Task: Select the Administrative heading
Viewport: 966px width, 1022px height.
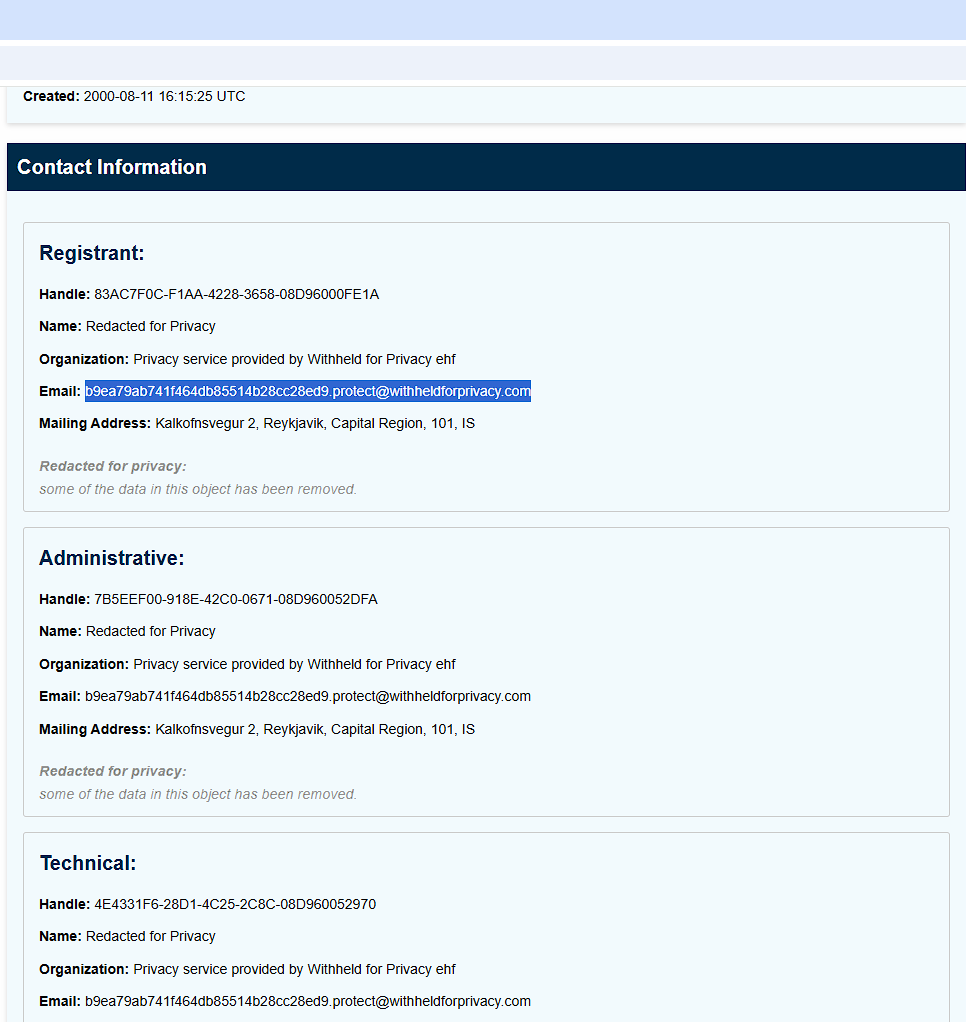Action: [111, 558]
